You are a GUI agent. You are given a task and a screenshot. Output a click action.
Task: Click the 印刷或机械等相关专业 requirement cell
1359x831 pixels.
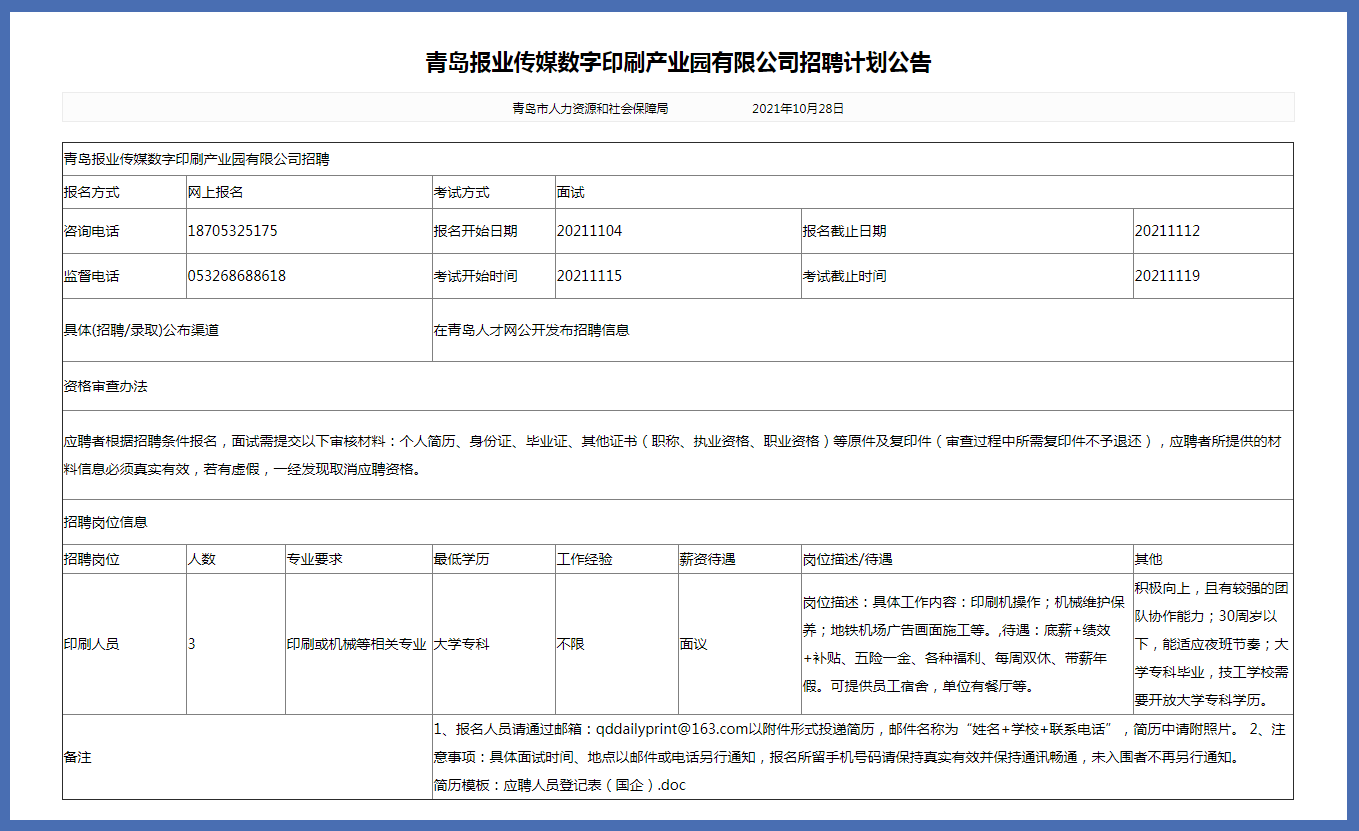pos(357,644)
